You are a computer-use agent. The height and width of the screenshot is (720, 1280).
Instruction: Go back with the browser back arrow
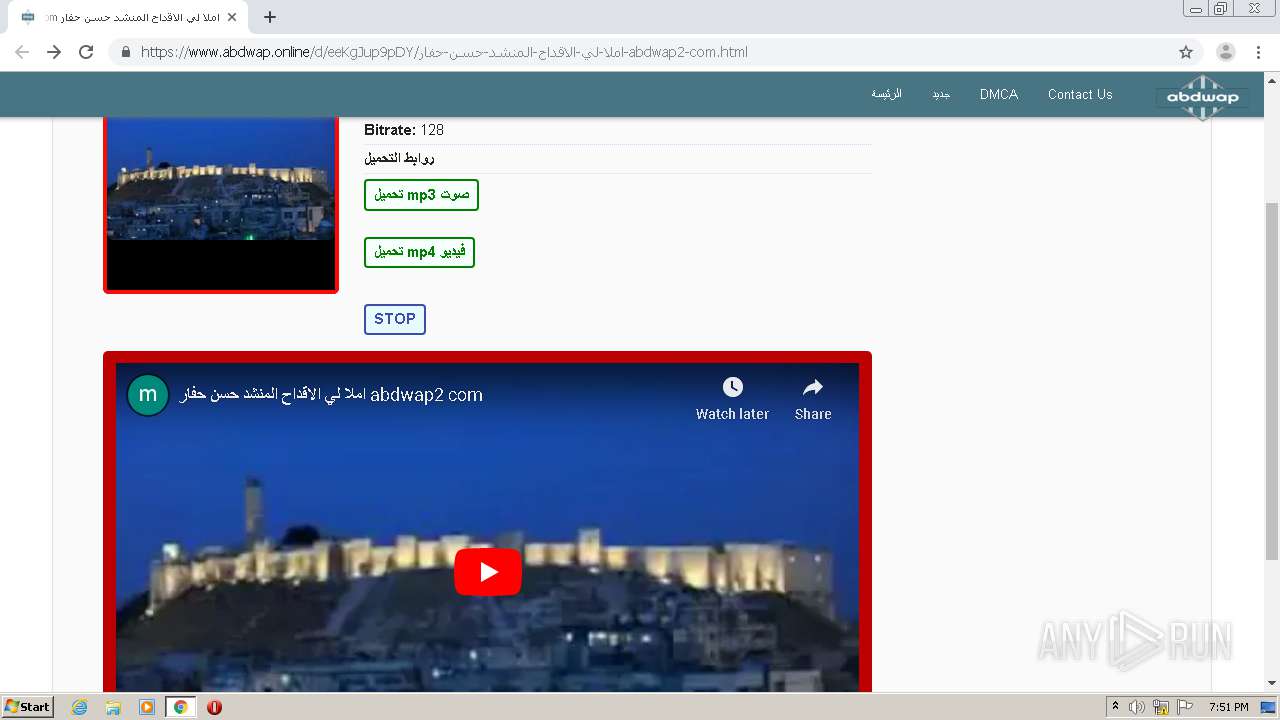pos(22,52)
